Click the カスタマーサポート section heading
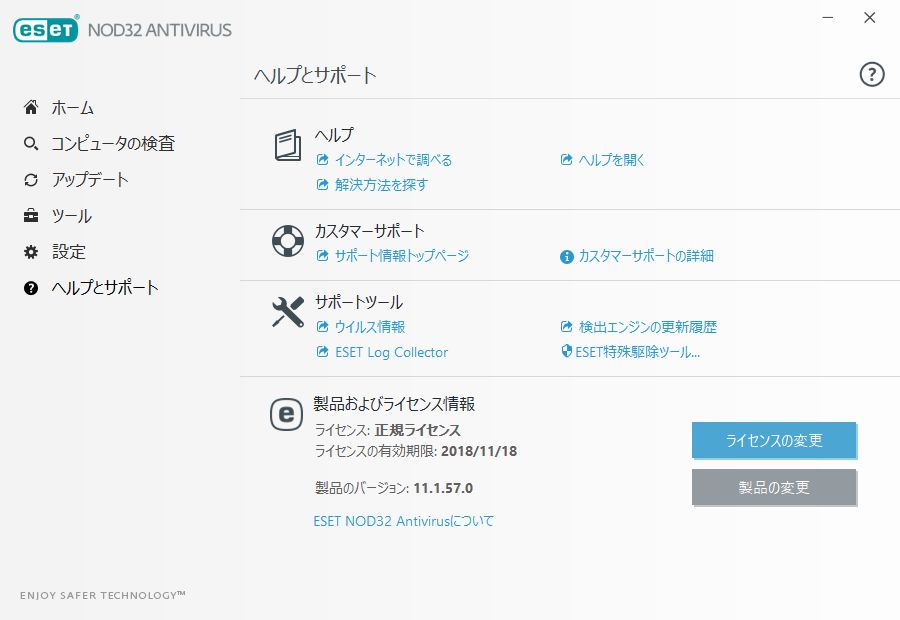This screenshot has width=900, height=620. click(x=370, y=231)
